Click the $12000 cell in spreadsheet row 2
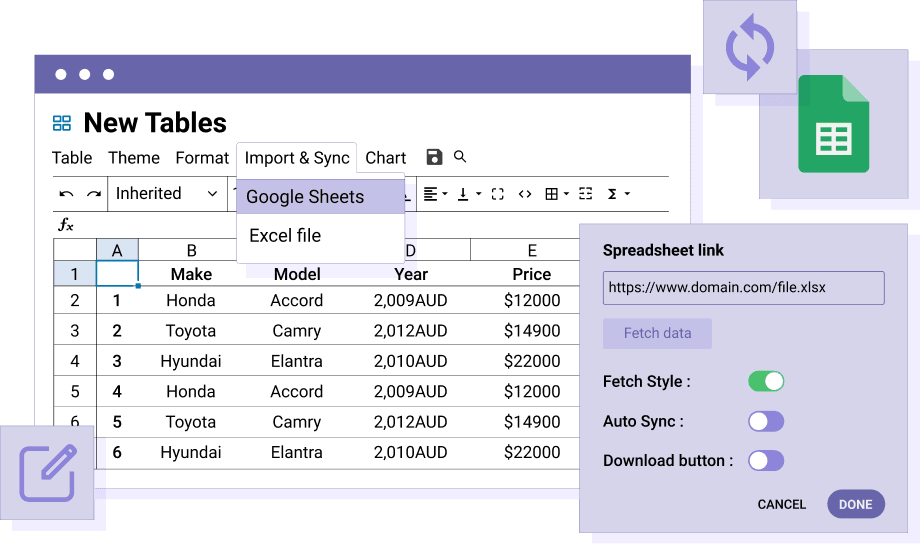920x544 pixels. click(532, 300)
